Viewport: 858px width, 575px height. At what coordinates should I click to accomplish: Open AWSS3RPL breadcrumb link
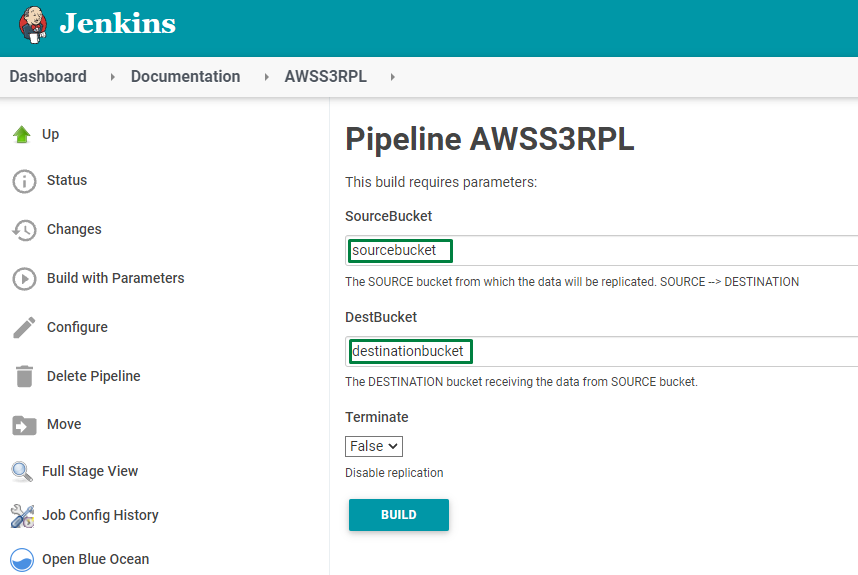(x=326, y=77)
